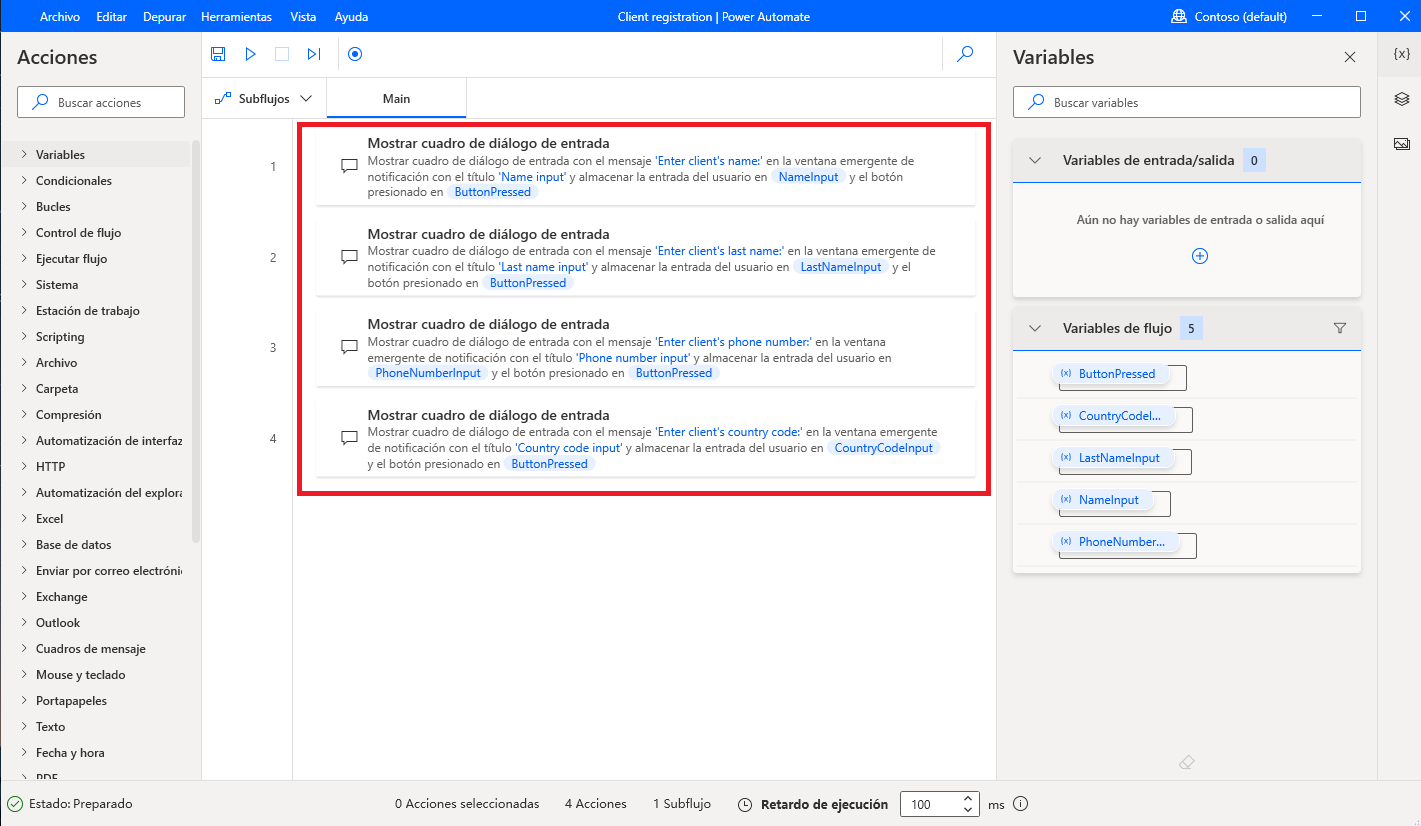The height and width of the screenshot is (826, 1421).
Task: Open the Depurar menu
Action: click(164, 16)
